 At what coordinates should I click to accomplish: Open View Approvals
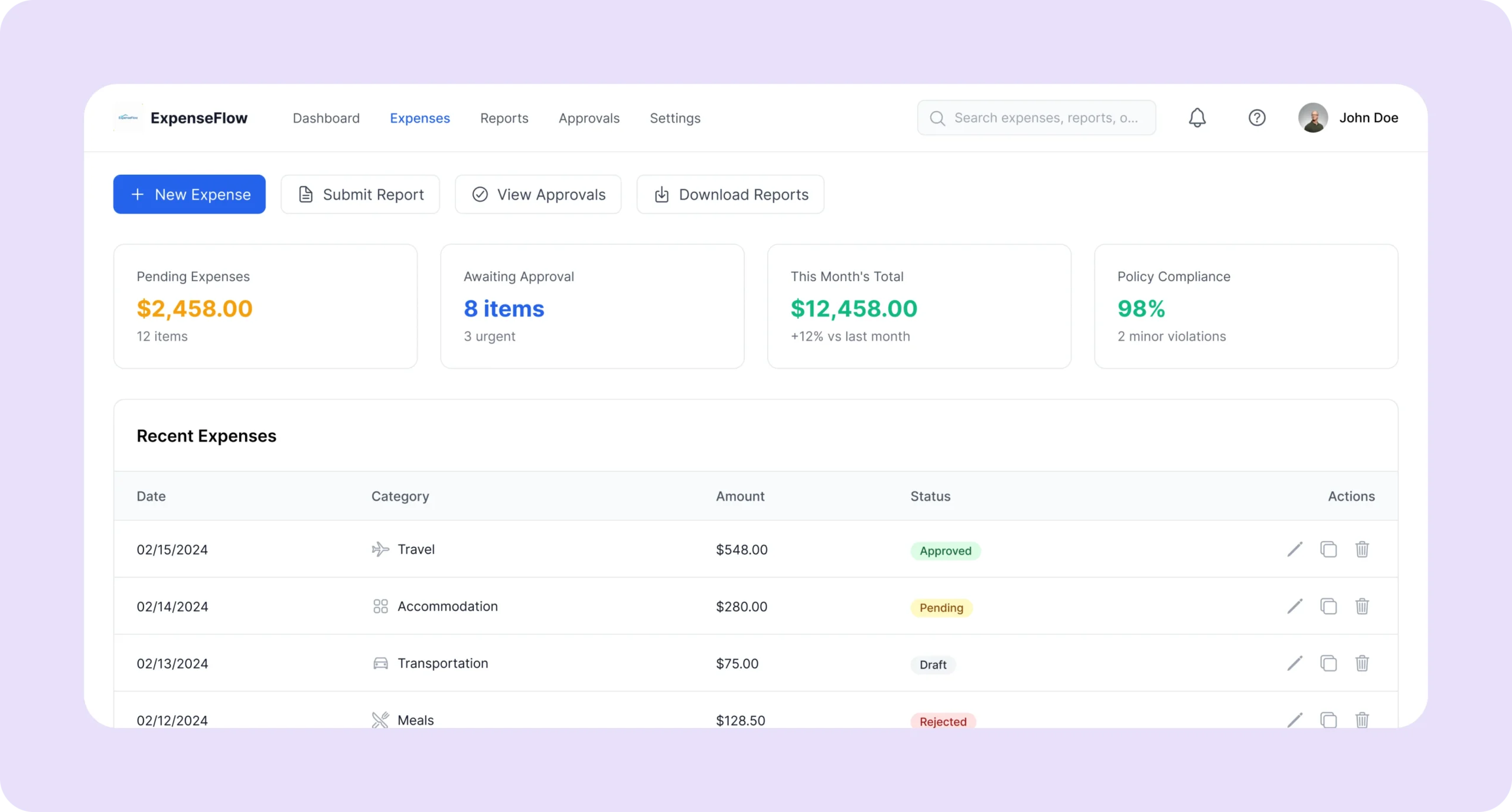click(x=538, y=194)
